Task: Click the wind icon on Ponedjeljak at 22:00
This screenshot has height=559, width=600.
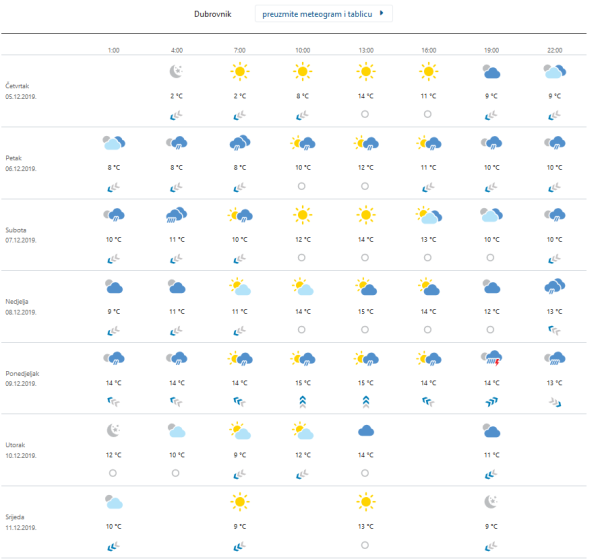Action: (554, 400)
